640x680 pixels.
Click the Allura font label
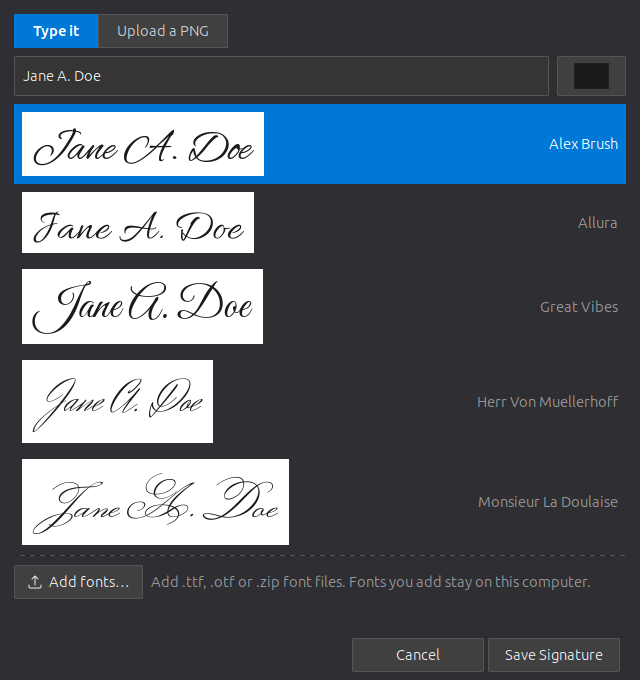click(x=598, y=223)
